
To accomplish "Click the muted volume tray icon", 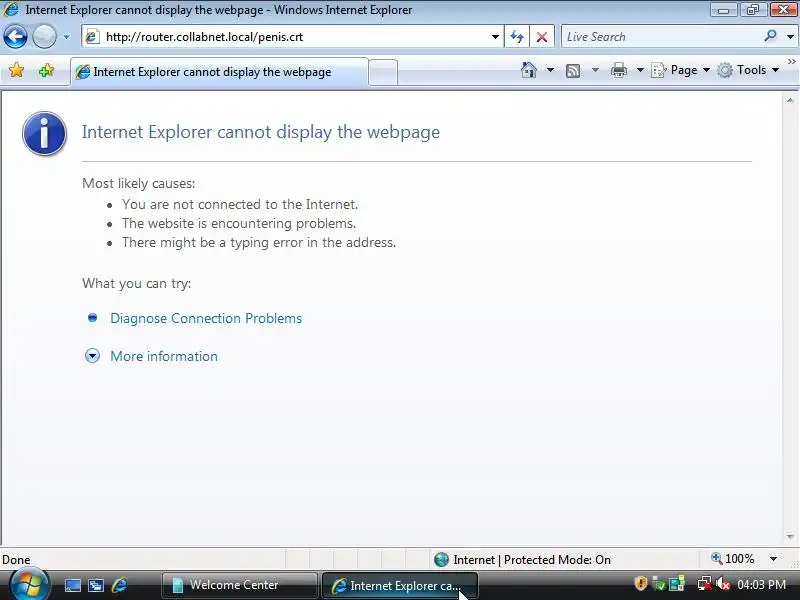I will 722,584.
